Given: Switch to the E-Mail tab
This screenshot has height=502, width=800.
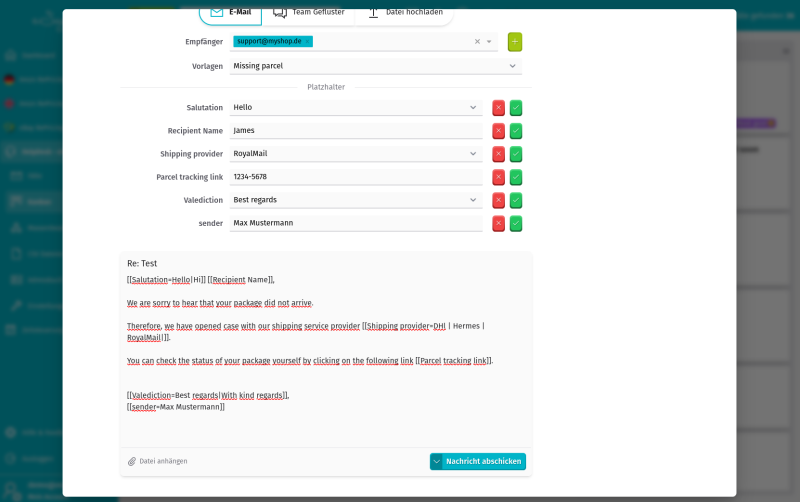Looking at the screenshot, I should click(x=231, y=14).
